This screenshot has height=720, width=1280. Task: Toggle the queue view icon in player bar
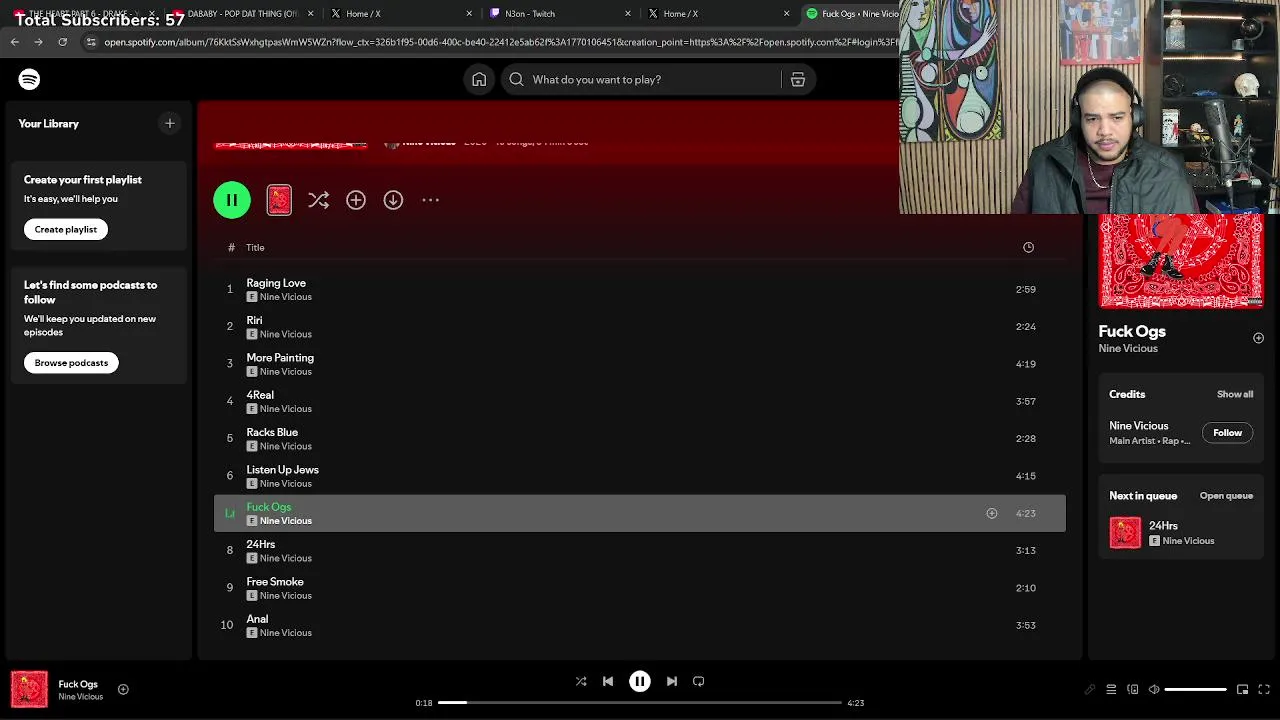[x=1111, y=689]
